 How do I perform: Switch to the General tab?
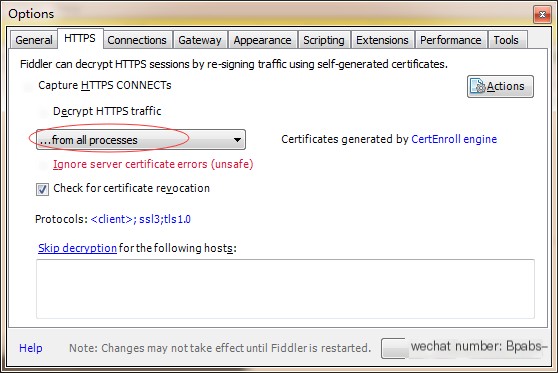pyautogui.click(x=34, y=40)
